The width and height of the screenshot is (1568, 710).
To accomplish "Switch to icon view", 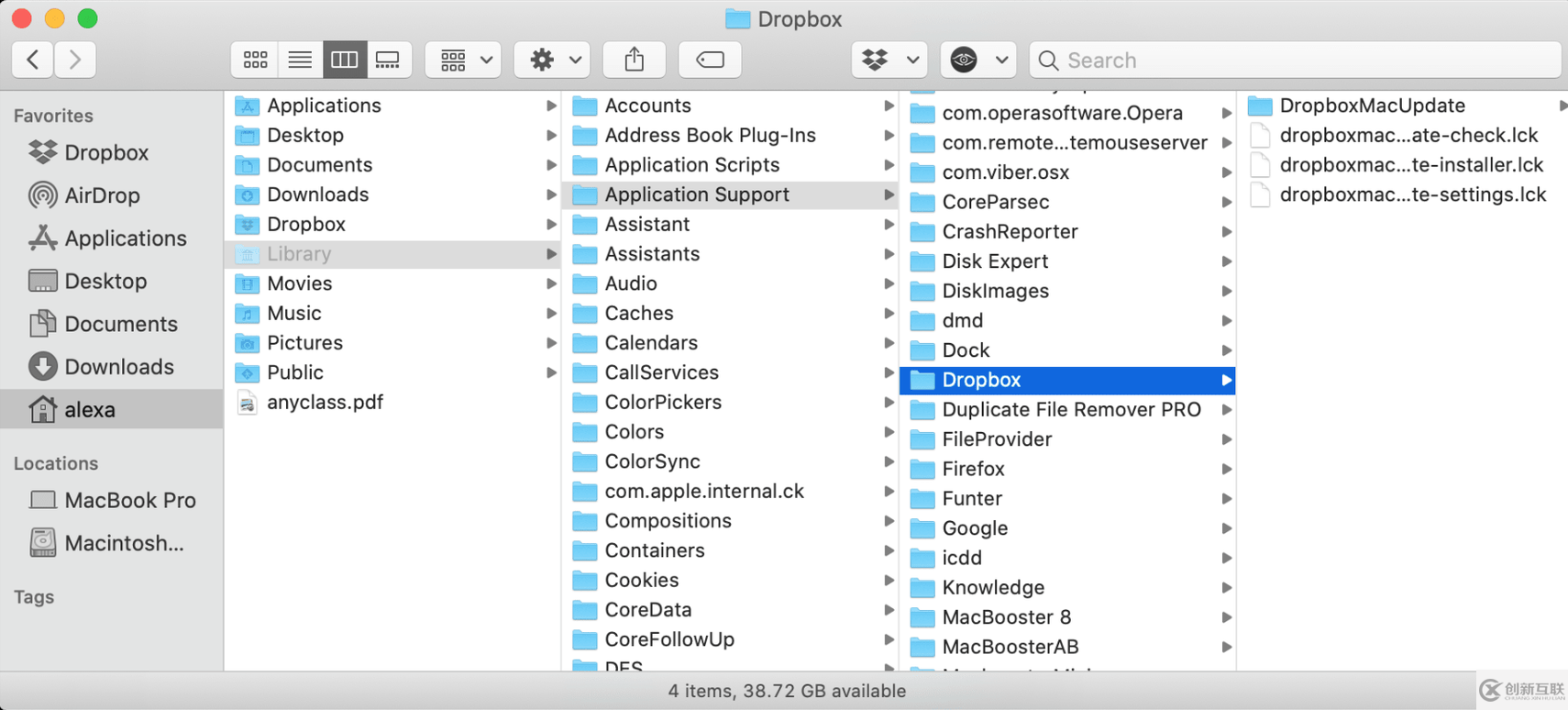I will [x=255, y=60].
